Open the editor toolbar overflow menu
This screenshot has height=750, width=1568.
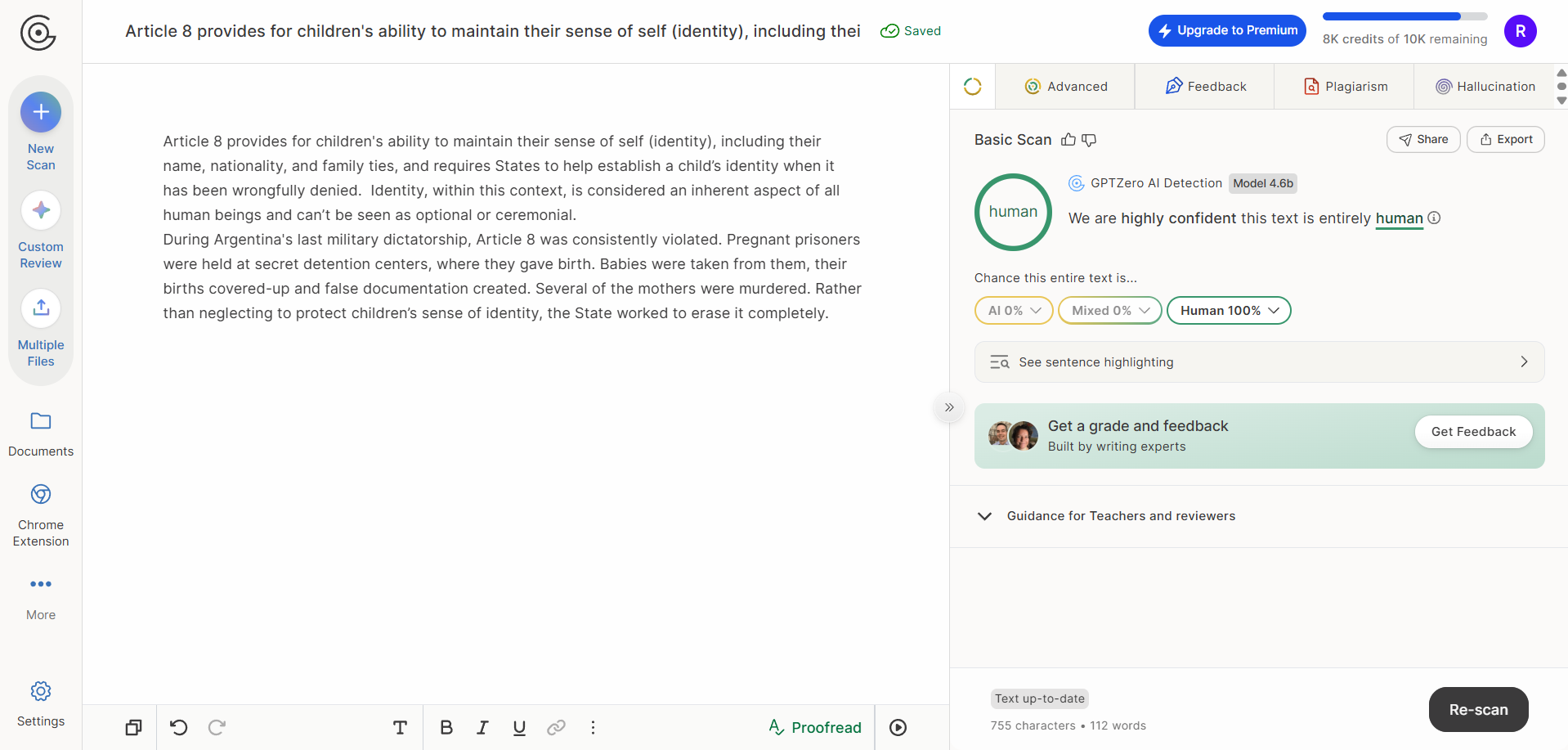(593, 727)
